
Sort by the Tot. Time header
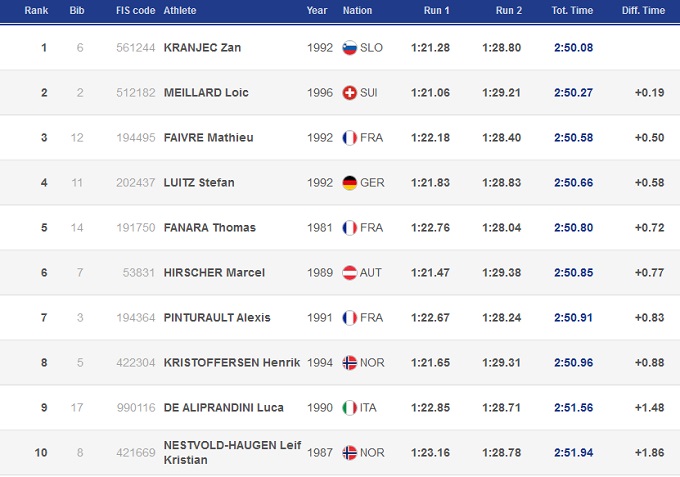click(575, 10)
